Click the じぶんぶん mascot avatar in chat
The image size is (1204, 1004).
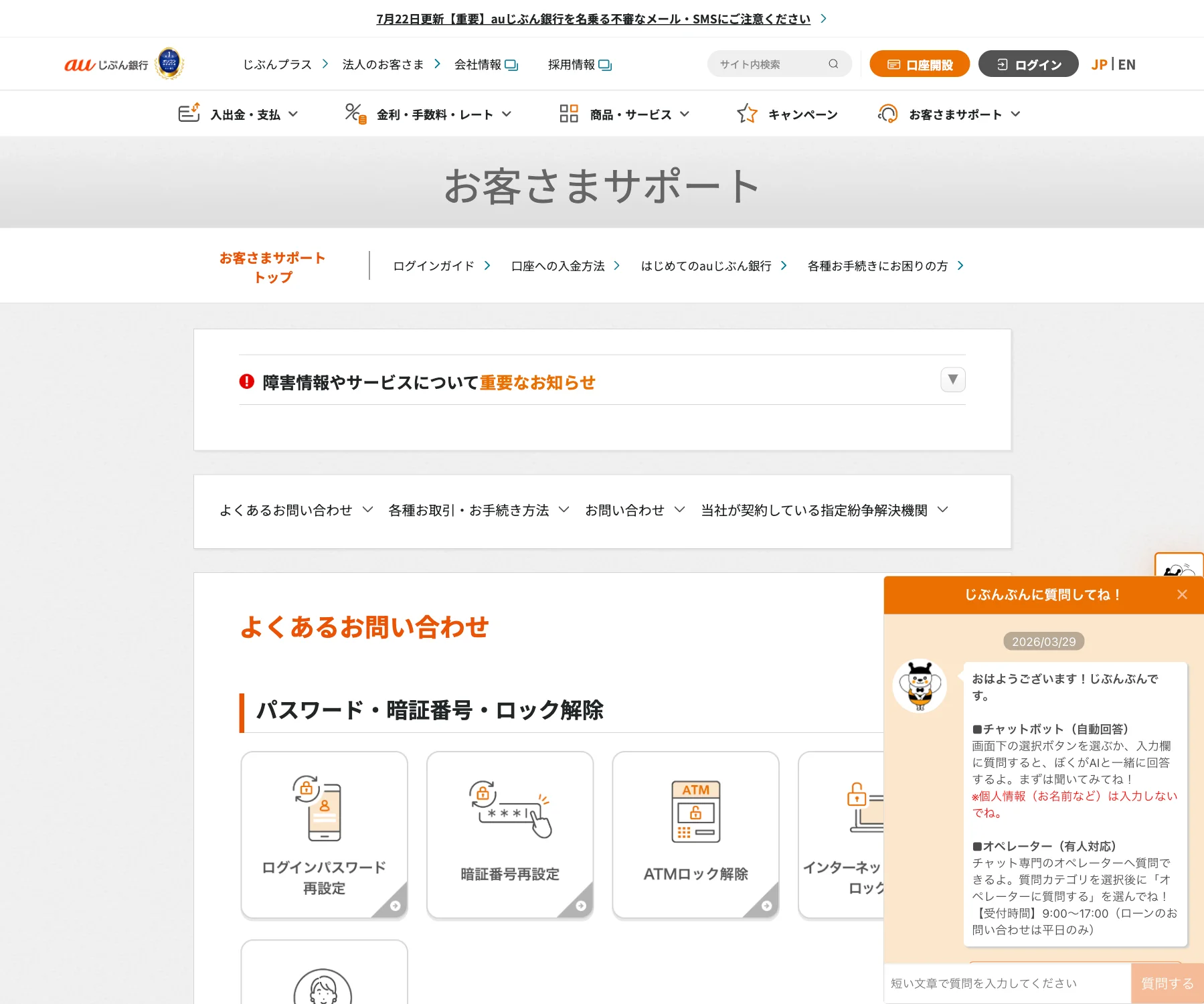(x=920, y=687)
